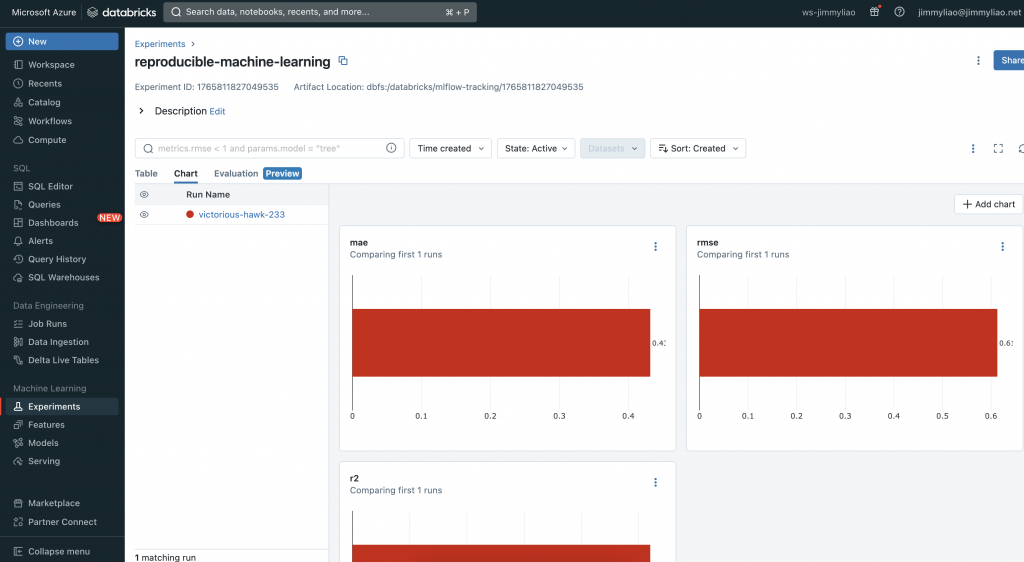Switch to the Evaluation Preview tab
This screenshot has height=562, width=1024.
pyautogui.click(x=257, y=174)
